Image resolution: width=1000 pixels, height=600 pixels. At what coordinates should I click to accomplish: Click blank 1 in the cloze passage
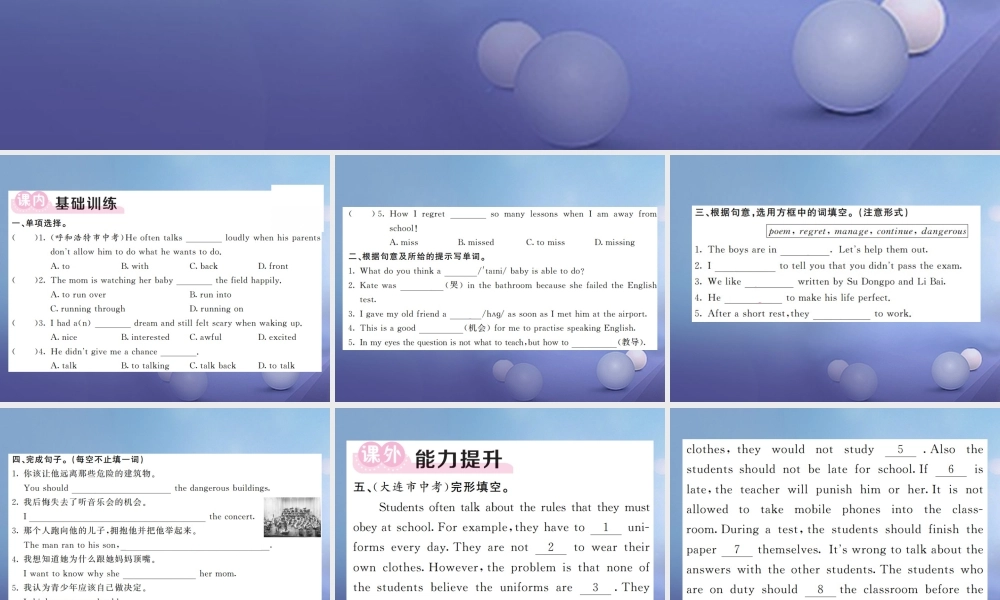pos(605,528)
